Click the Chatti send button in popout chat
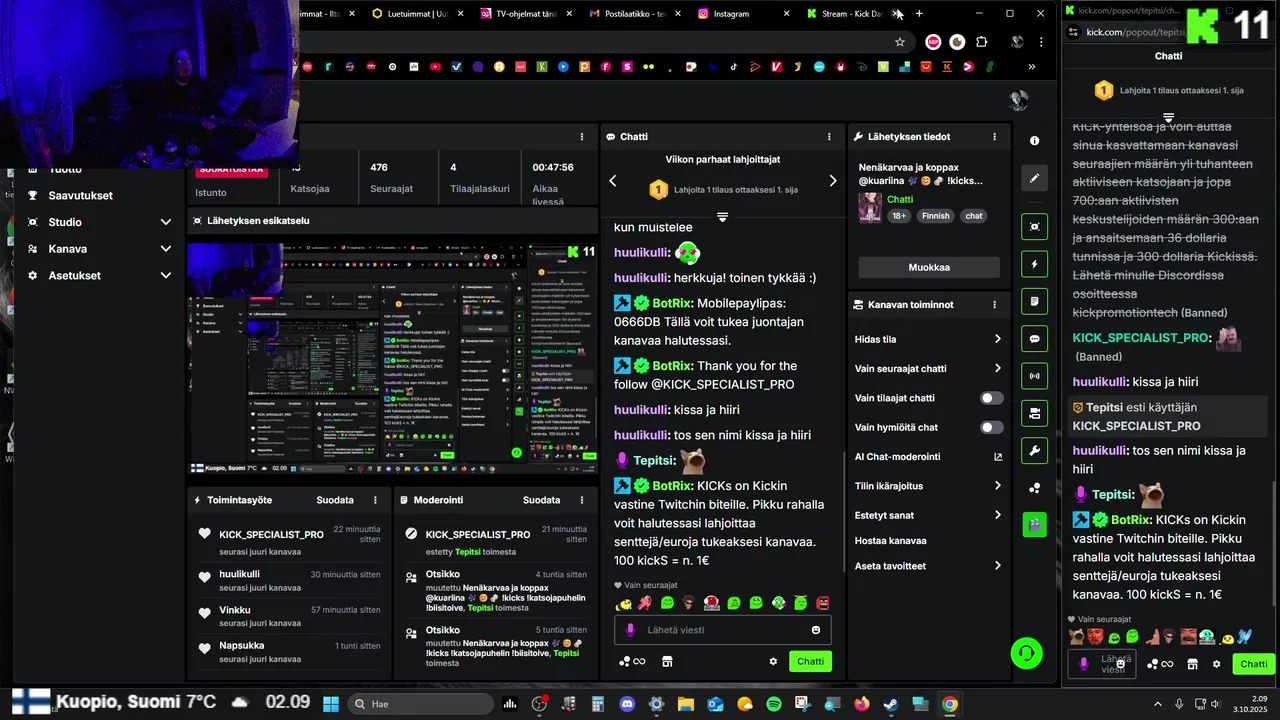Image resolution: width=1280 pixels, height=720 pixels. pyautogui.click(x=1254, y=664)
